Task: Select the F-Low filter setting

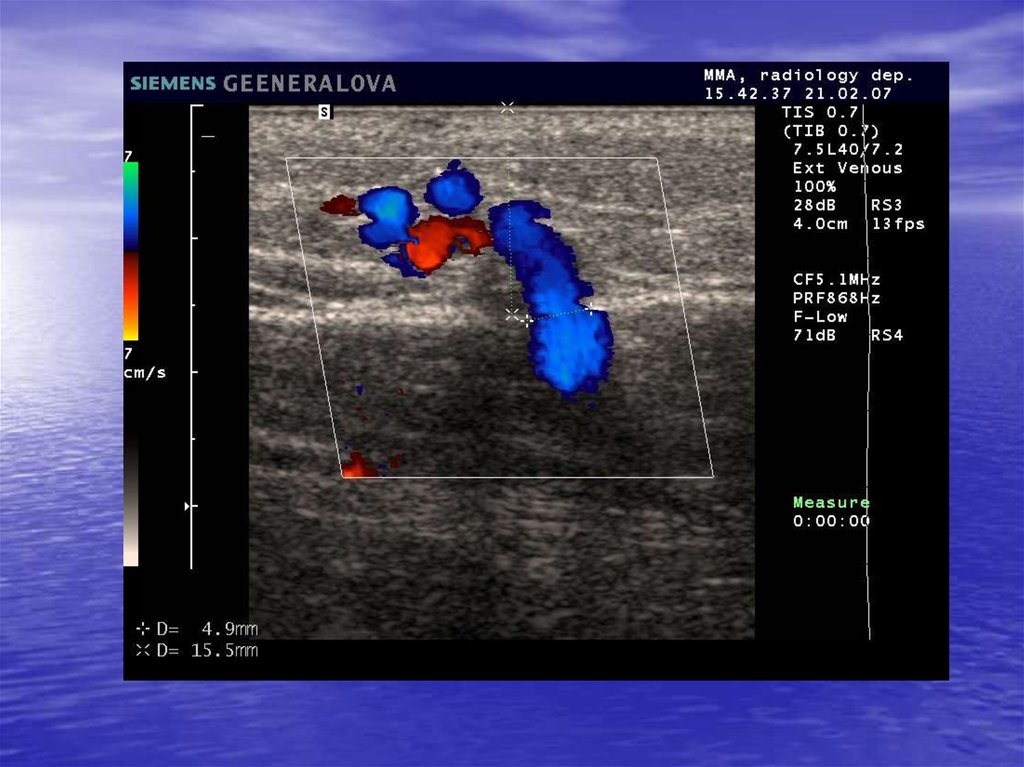Action: pos(820,317)
